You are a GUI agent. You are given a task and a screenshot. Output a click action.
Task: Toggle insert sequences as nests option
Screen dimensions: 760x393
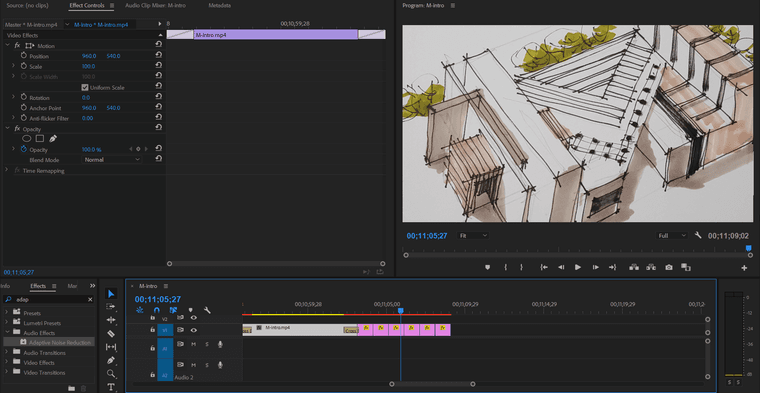(140, 310)
